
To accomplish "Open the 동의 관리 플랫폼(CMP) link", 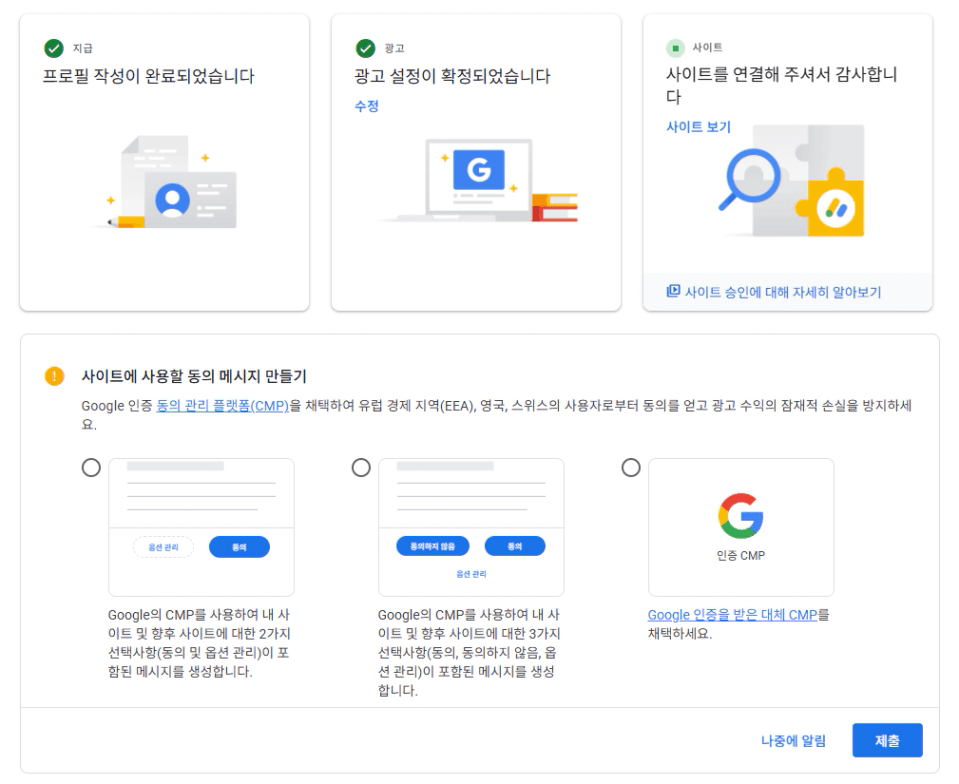I will (222, 405).
